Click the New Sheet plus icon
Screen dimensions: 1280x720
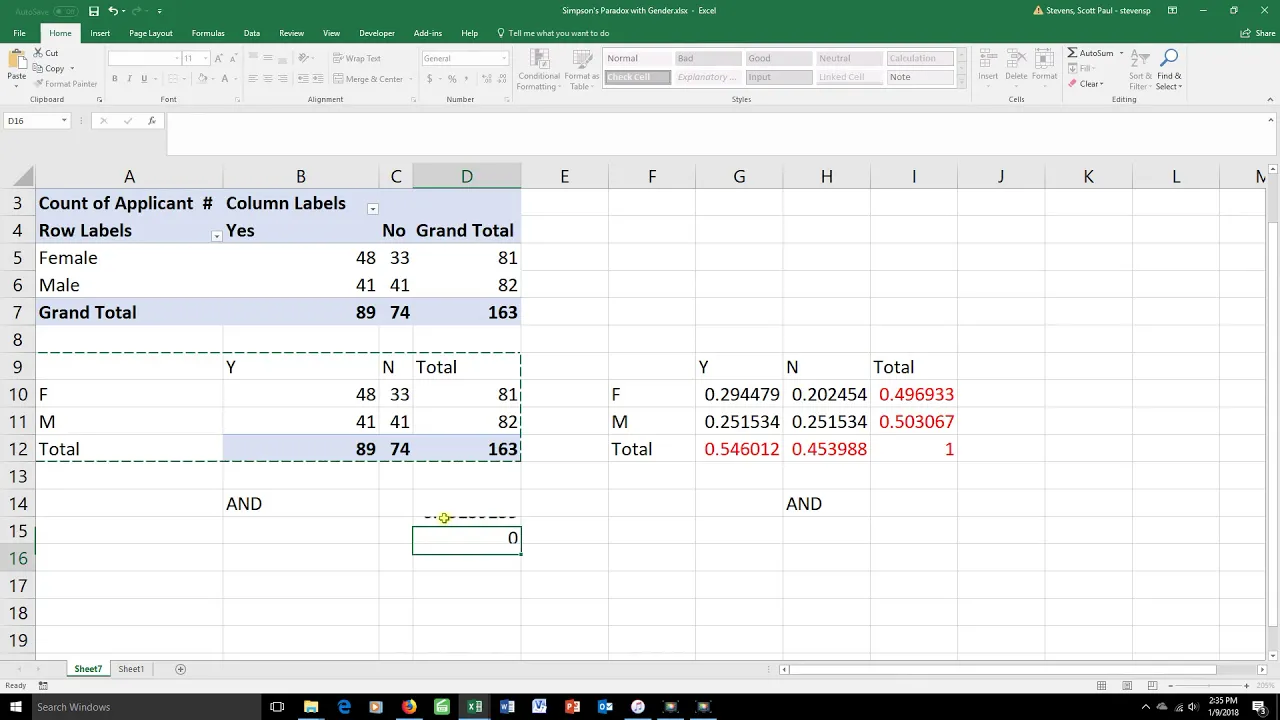(x=181, y=669)
